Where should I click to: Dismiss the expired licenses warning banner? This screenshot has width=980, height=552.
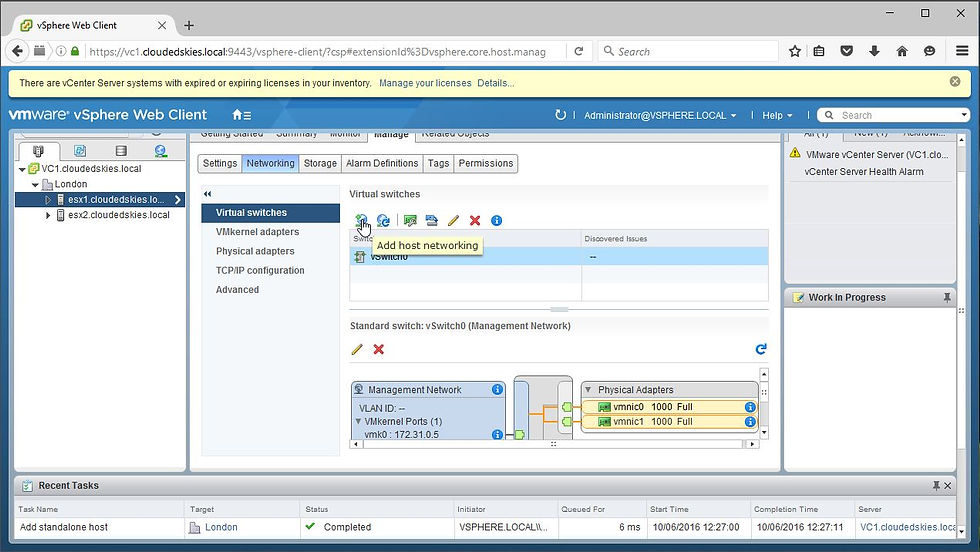point(955,81)
